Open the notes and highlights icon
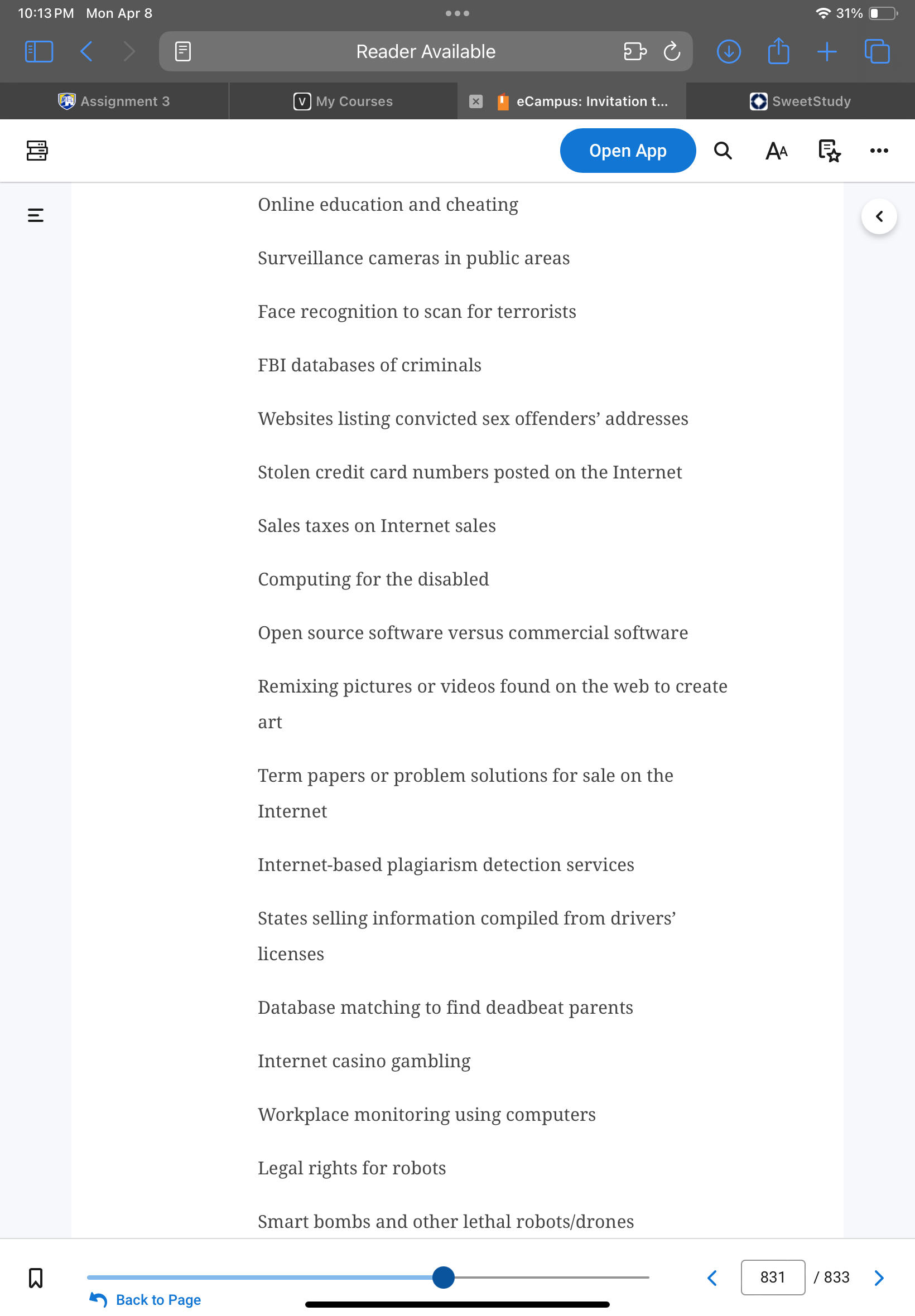 pyautogui.click(x=829, y=151)
